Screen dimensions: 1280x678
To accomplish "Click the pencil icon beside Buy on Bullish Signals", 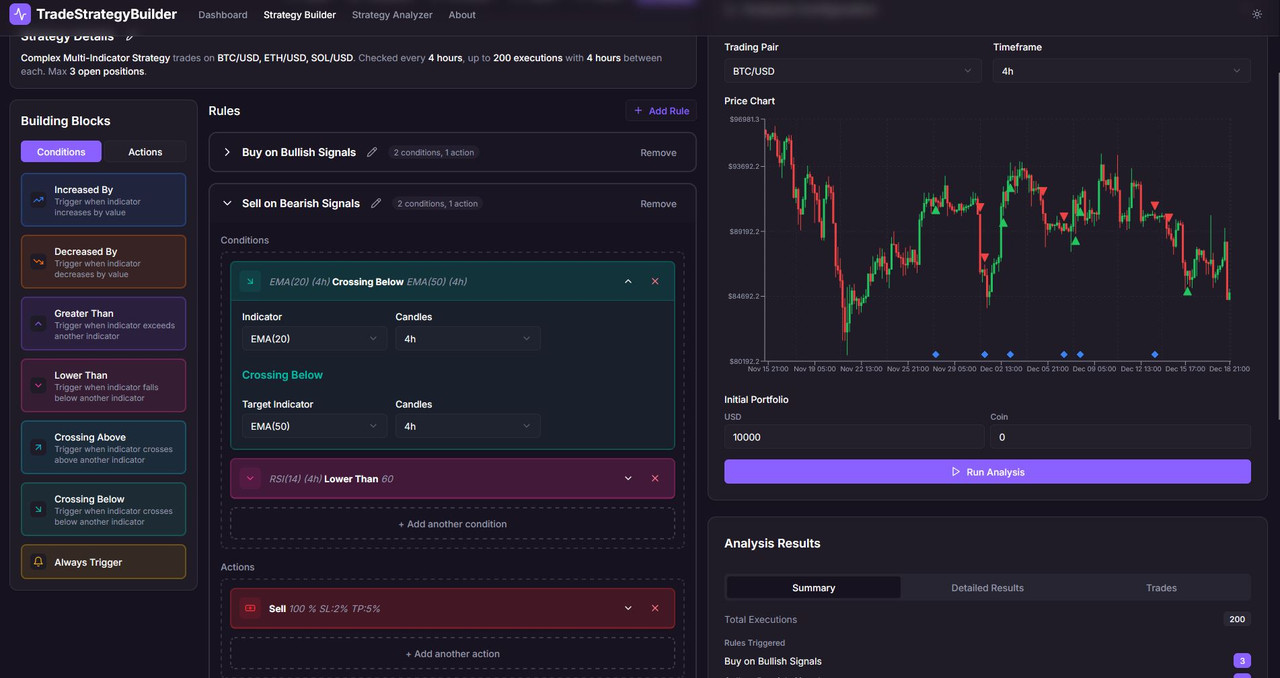I will point(372,153).
